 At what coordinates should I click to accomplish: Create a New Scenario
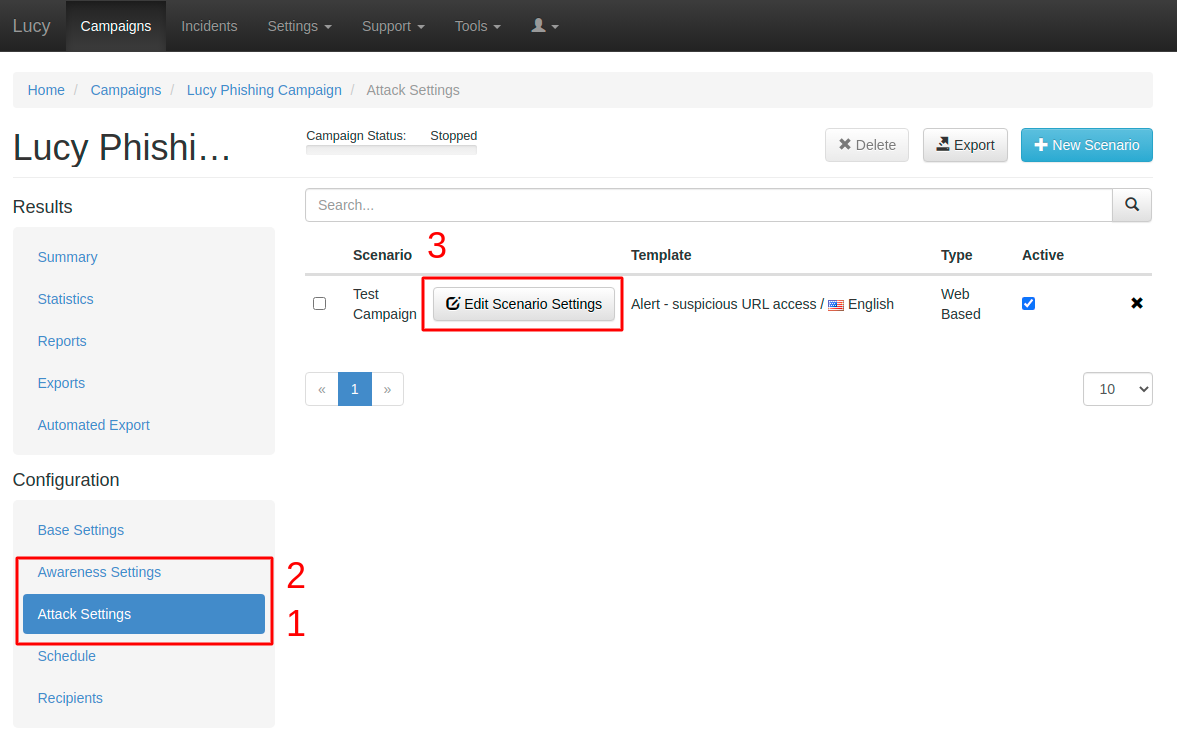pos(1086,145)
